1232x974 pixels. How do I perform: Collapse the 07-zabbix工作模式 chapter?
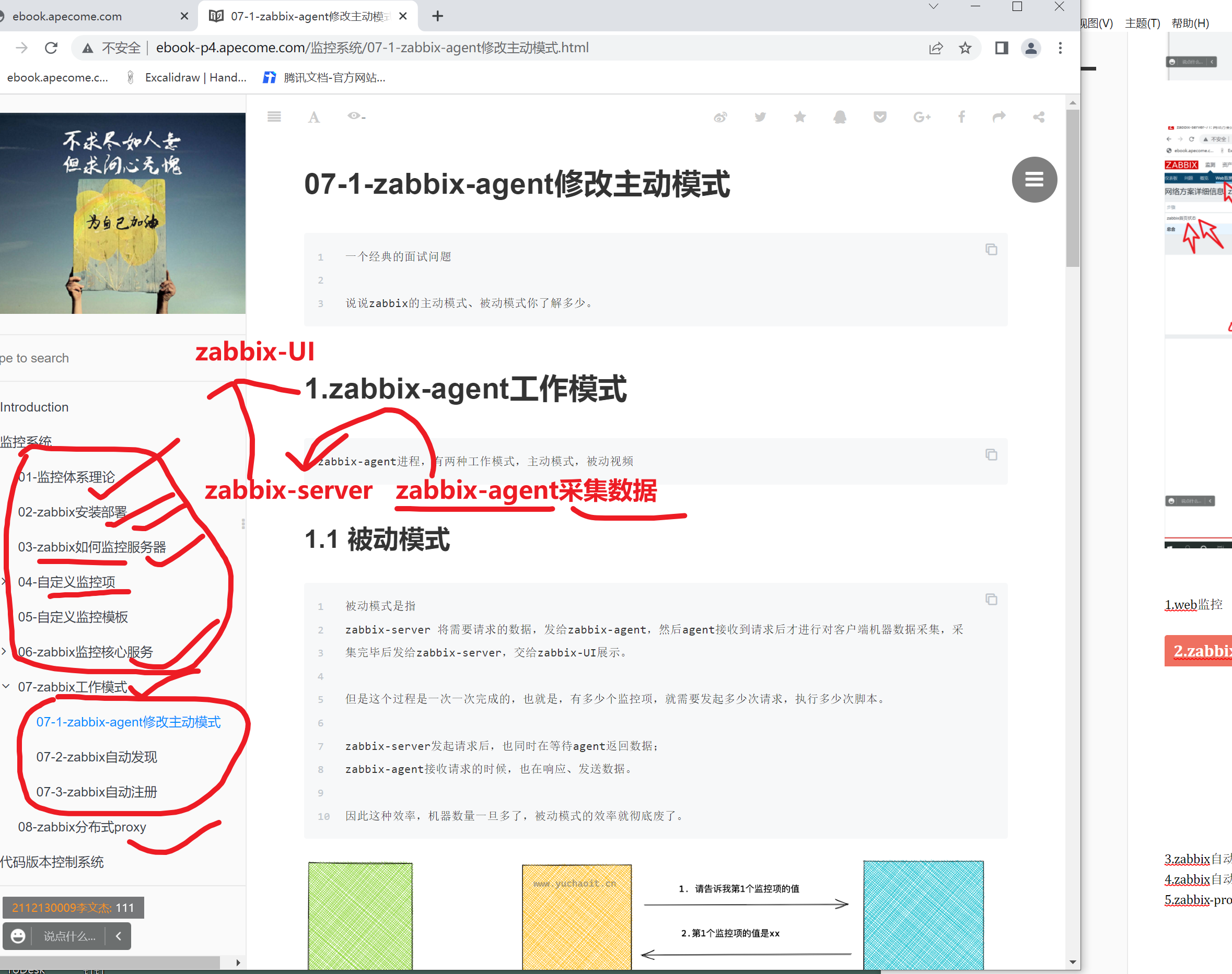[6, 686]
